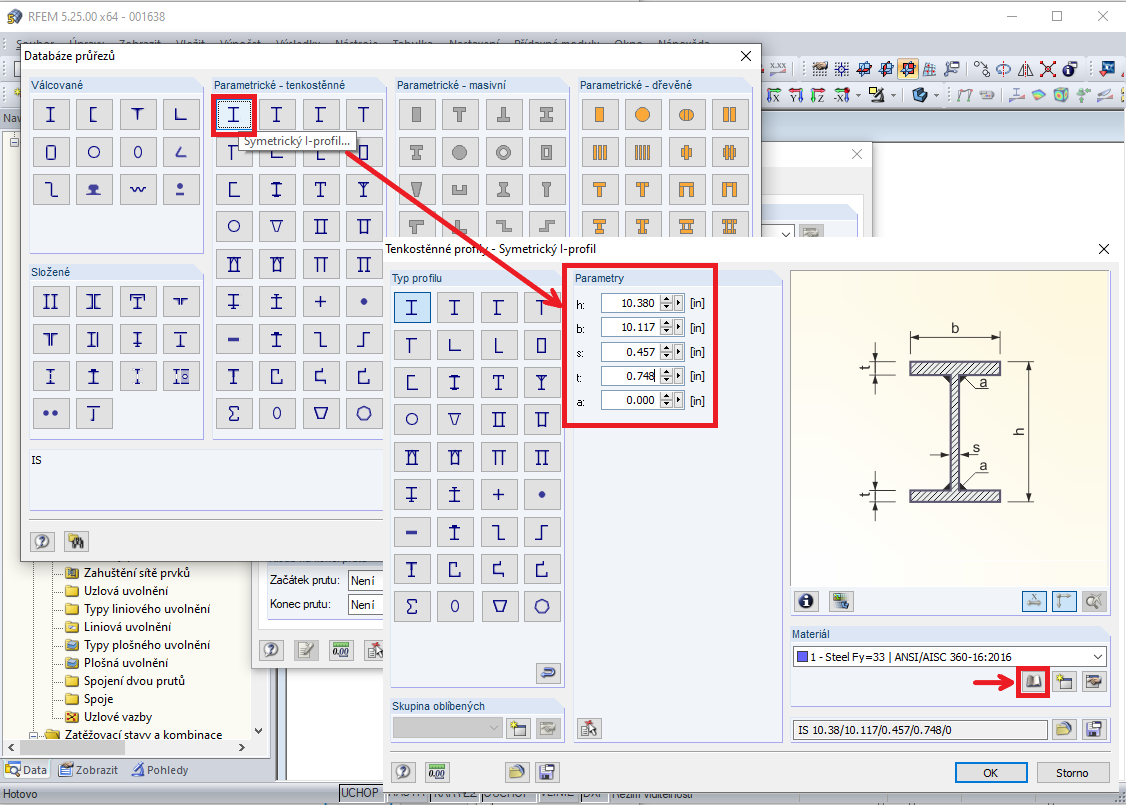The height and width of the screenshot is (805, 1126).
Task: Load saved section folder icon beside name field
Action: (x=1064, y=730)
